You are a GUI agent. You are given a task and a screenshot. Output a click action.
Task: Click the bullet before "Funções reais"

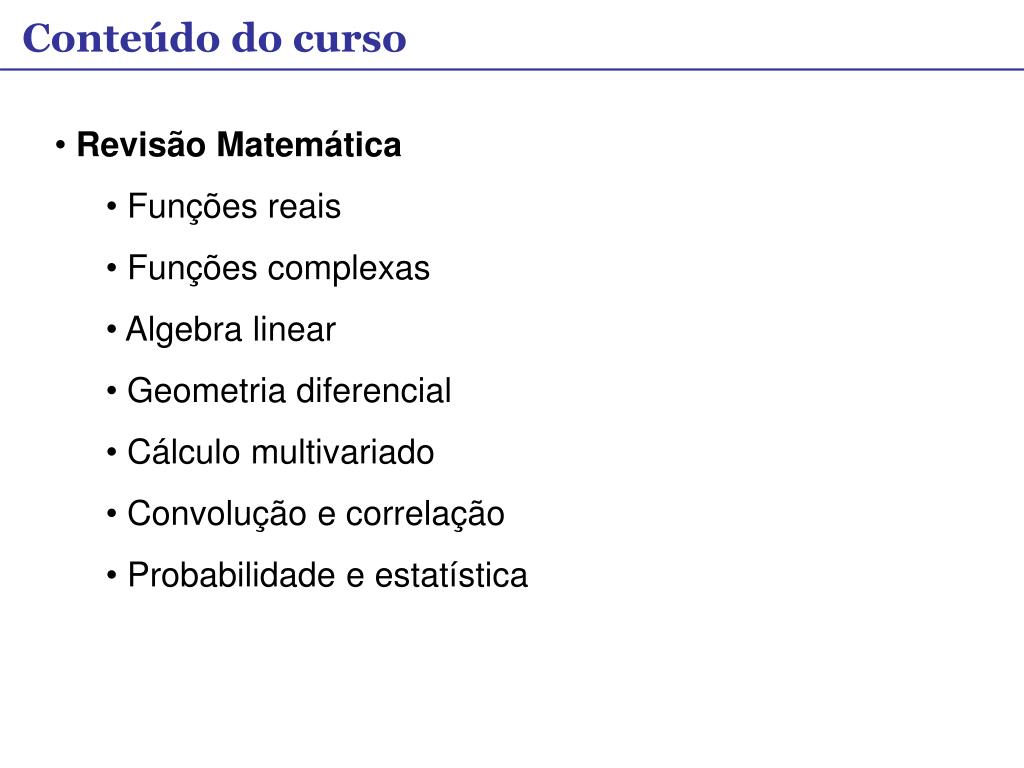[x=112, y=207]
